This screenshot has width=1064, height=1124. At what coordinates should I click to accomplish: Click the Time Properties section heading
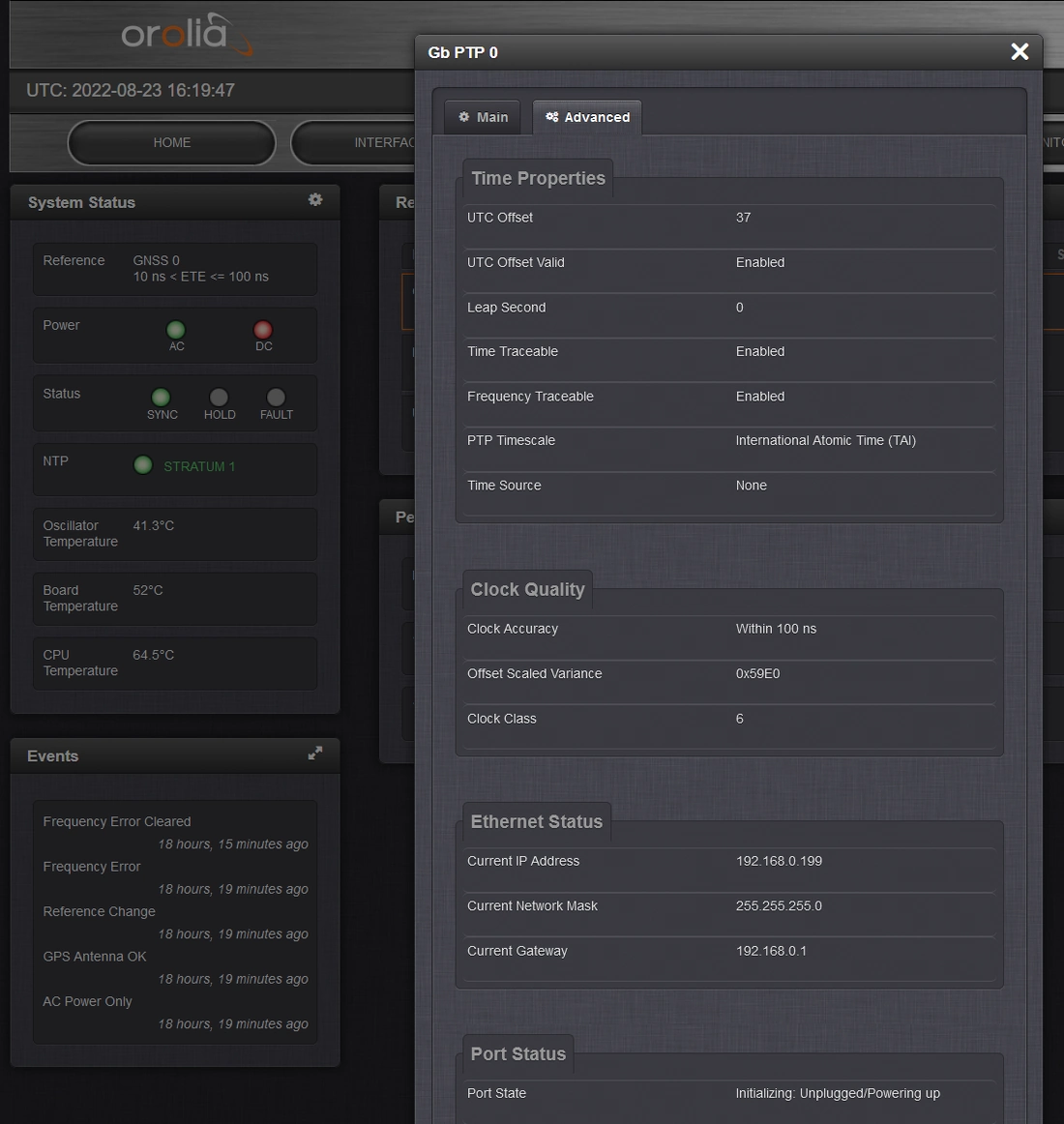[x=538, y=178]
